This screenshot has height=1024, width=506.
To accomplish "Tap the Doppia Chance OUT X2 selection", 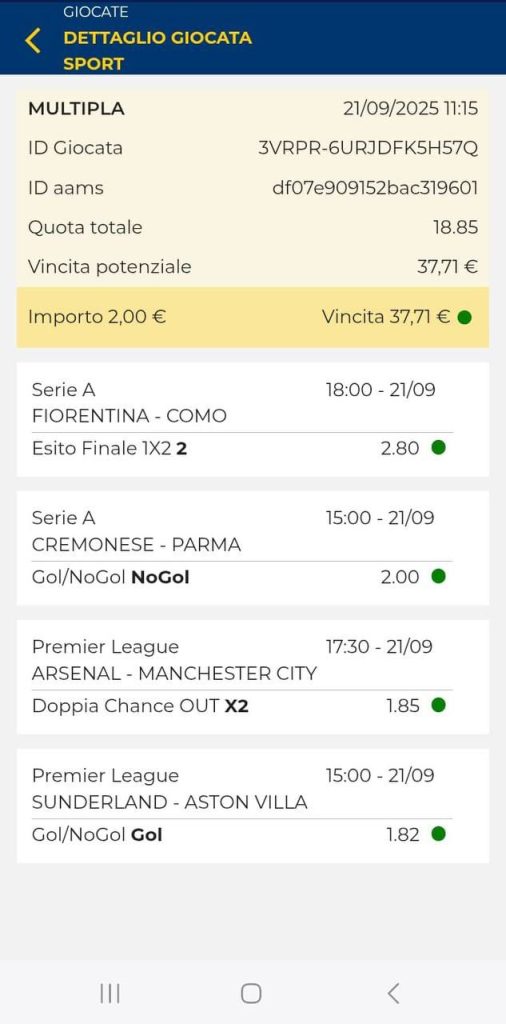I will coord(140,706).
